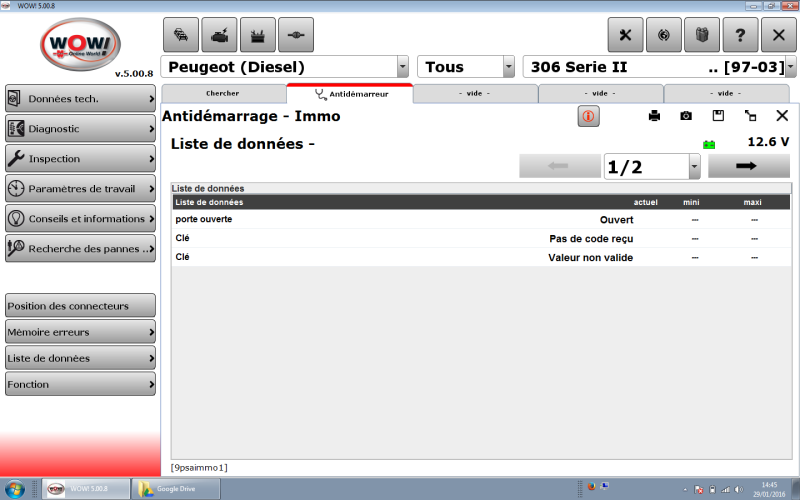Open Fonction submenu

coord(80,384)
